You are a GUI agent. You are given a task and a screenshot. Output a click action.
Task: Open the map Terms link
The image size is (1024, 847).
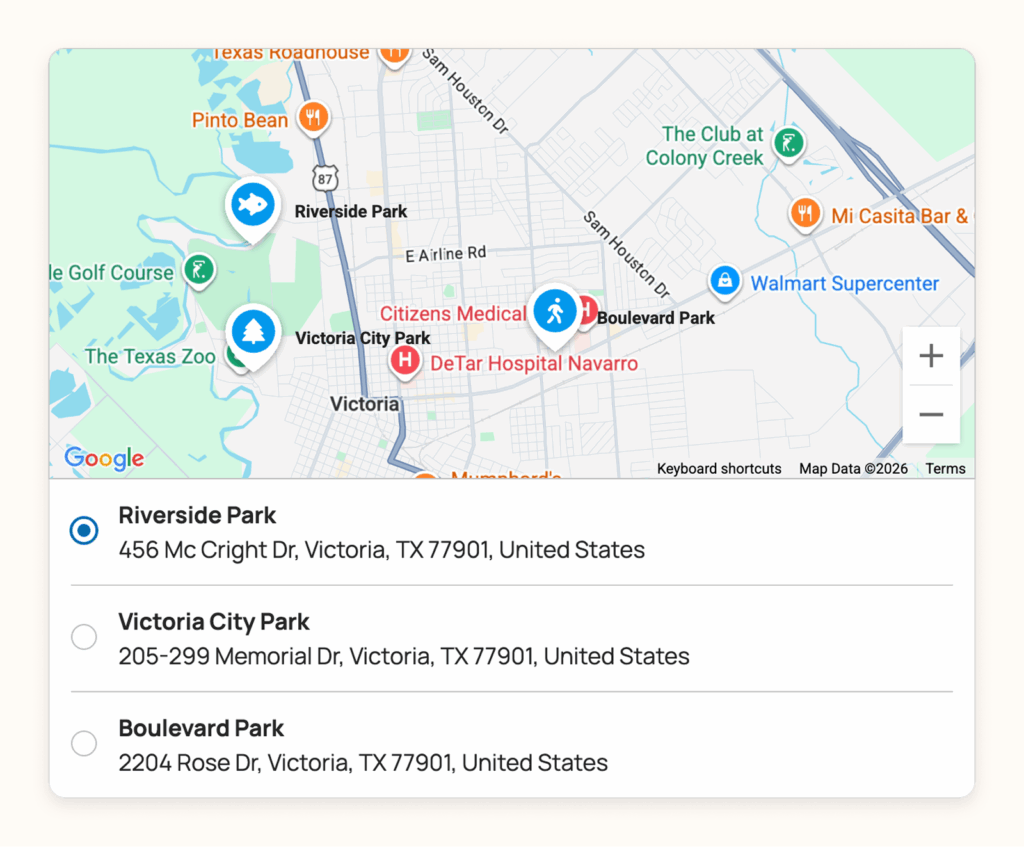click(945, 468)
